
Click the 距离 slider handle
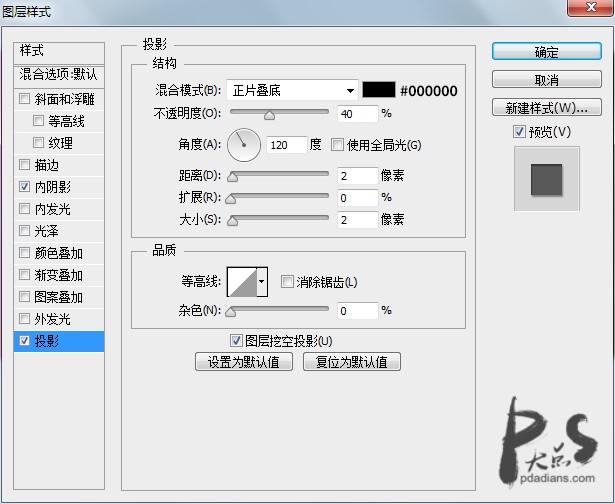(x=232, y=176)
